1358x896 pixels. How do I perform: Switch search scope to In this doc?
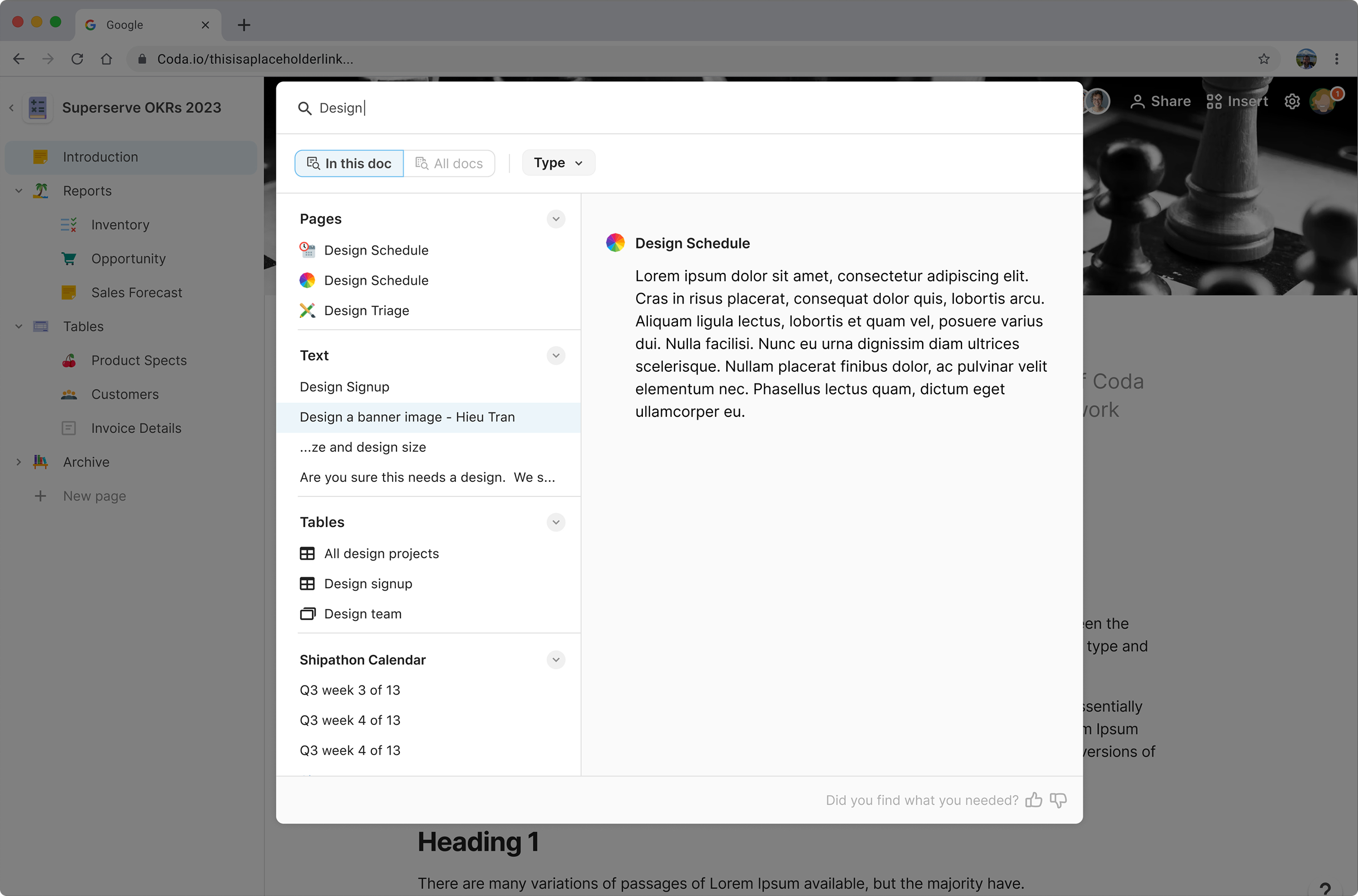pyautogui.click(x=349, y=163)
